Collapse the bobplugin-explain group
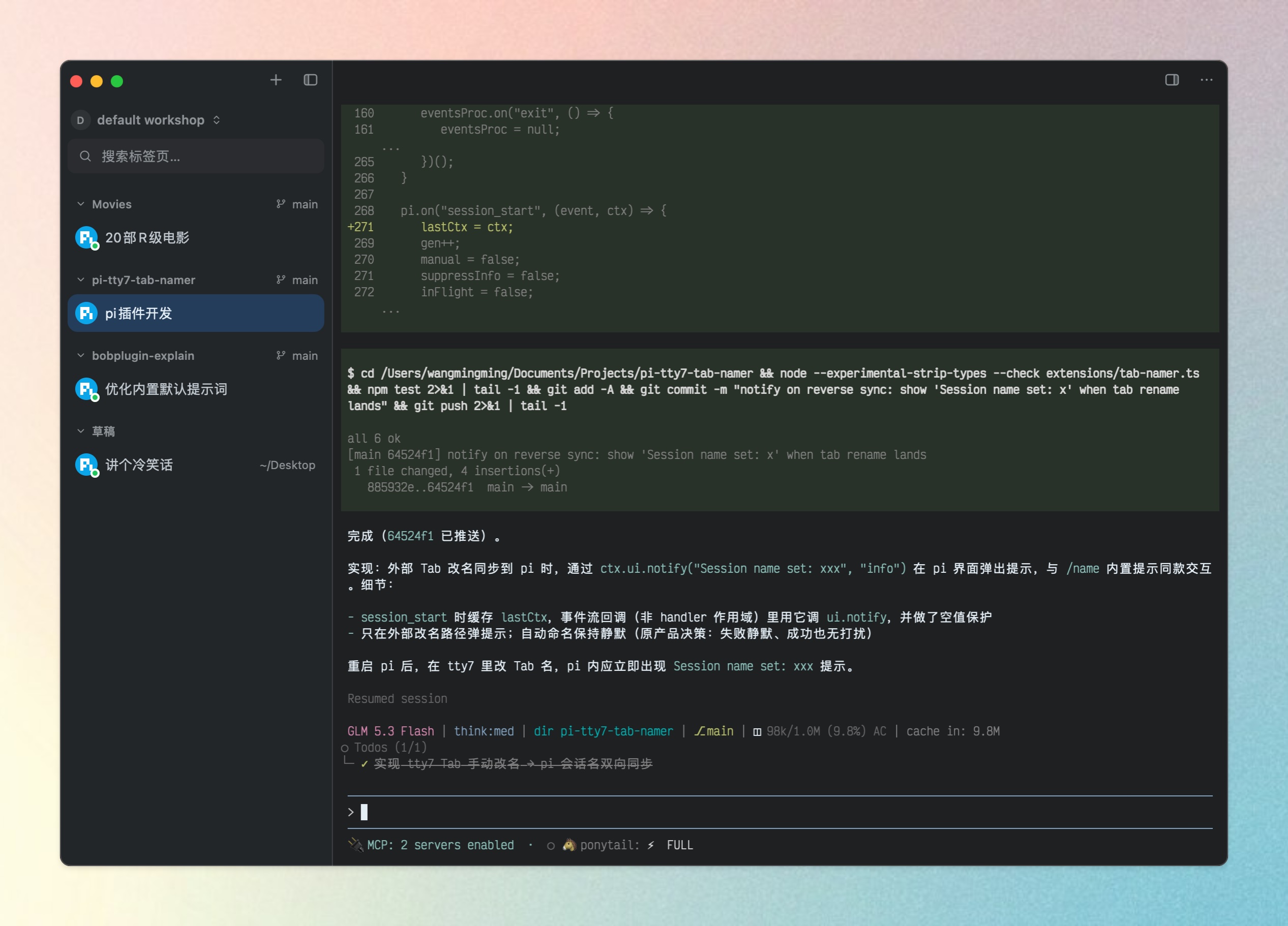 tap(81, 355)
